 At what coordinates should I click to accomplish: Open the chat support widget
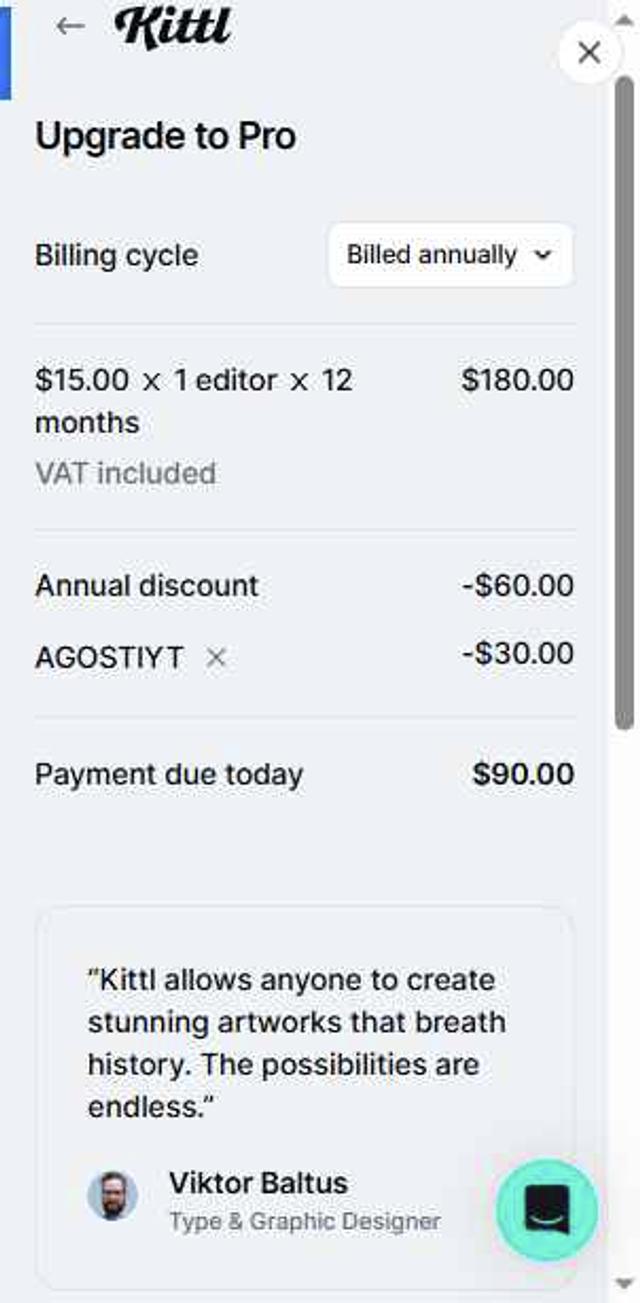[x=547, y=1210]
